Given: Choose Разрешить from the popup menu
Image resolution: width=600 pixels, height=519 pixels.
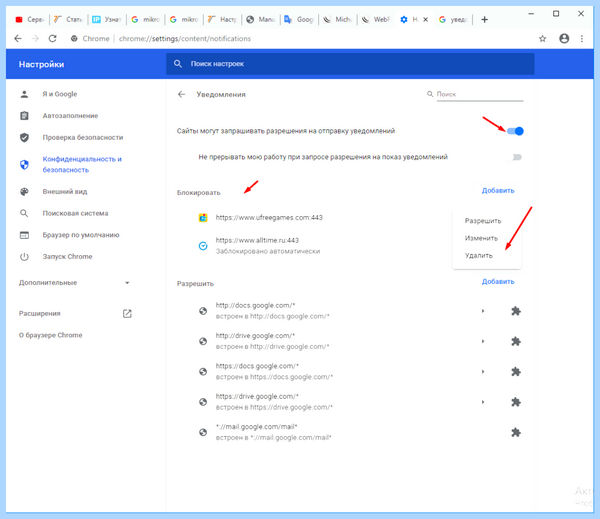Looking at the screenshot, I should pyautogui.click(x=483, y=220).
